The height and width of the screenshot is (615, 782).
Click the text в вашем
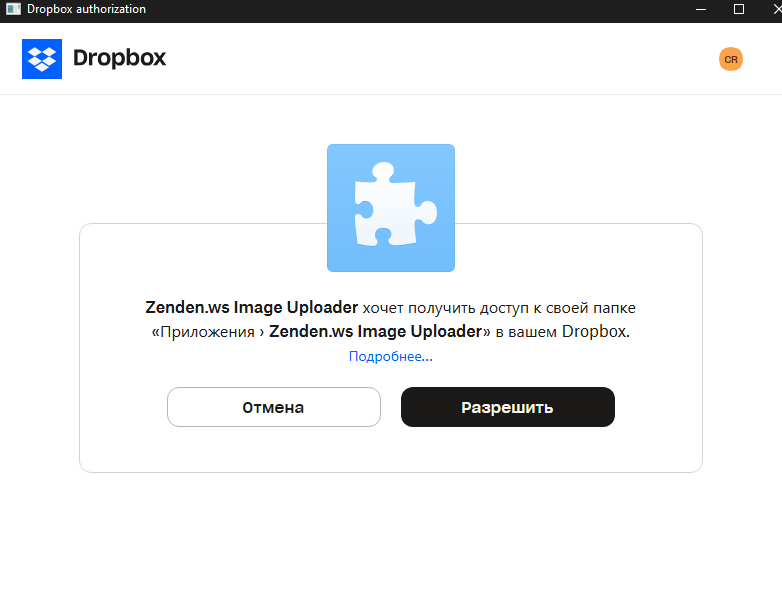(x=526, y=332)
